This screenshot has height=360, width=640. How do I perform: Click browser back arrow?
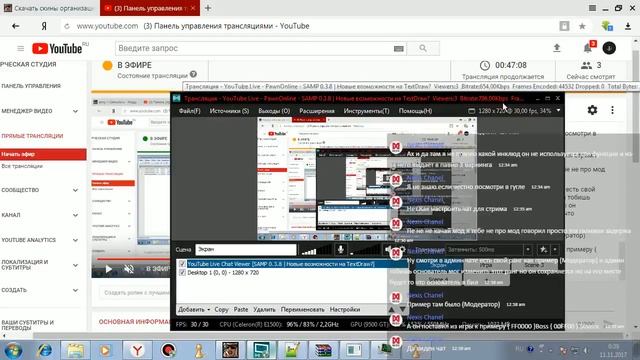point(16,26)
